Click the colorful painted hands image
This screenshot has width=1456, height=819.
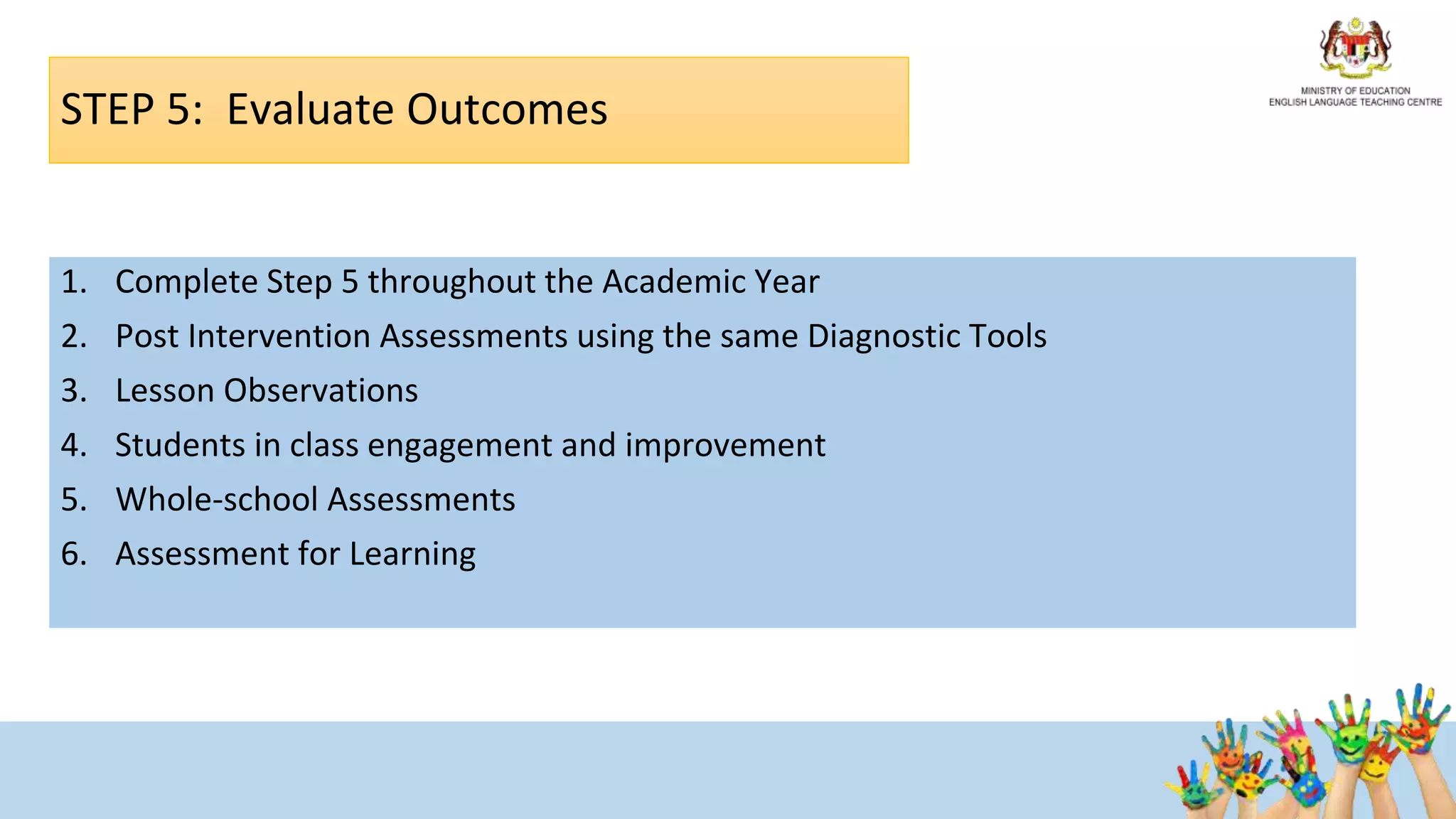click(1308, 751)
